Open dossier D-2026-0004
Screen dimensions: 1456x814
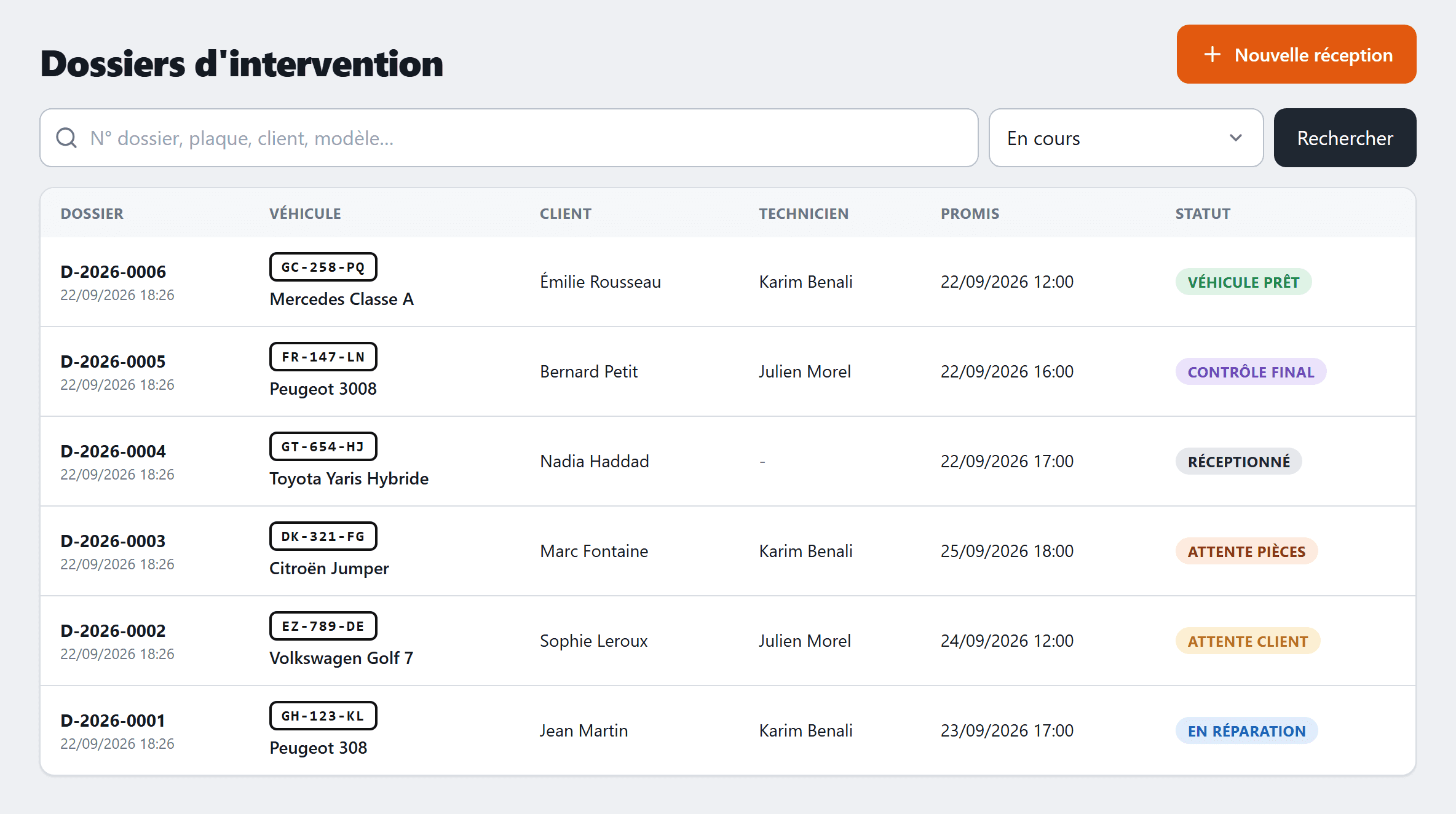113,451
